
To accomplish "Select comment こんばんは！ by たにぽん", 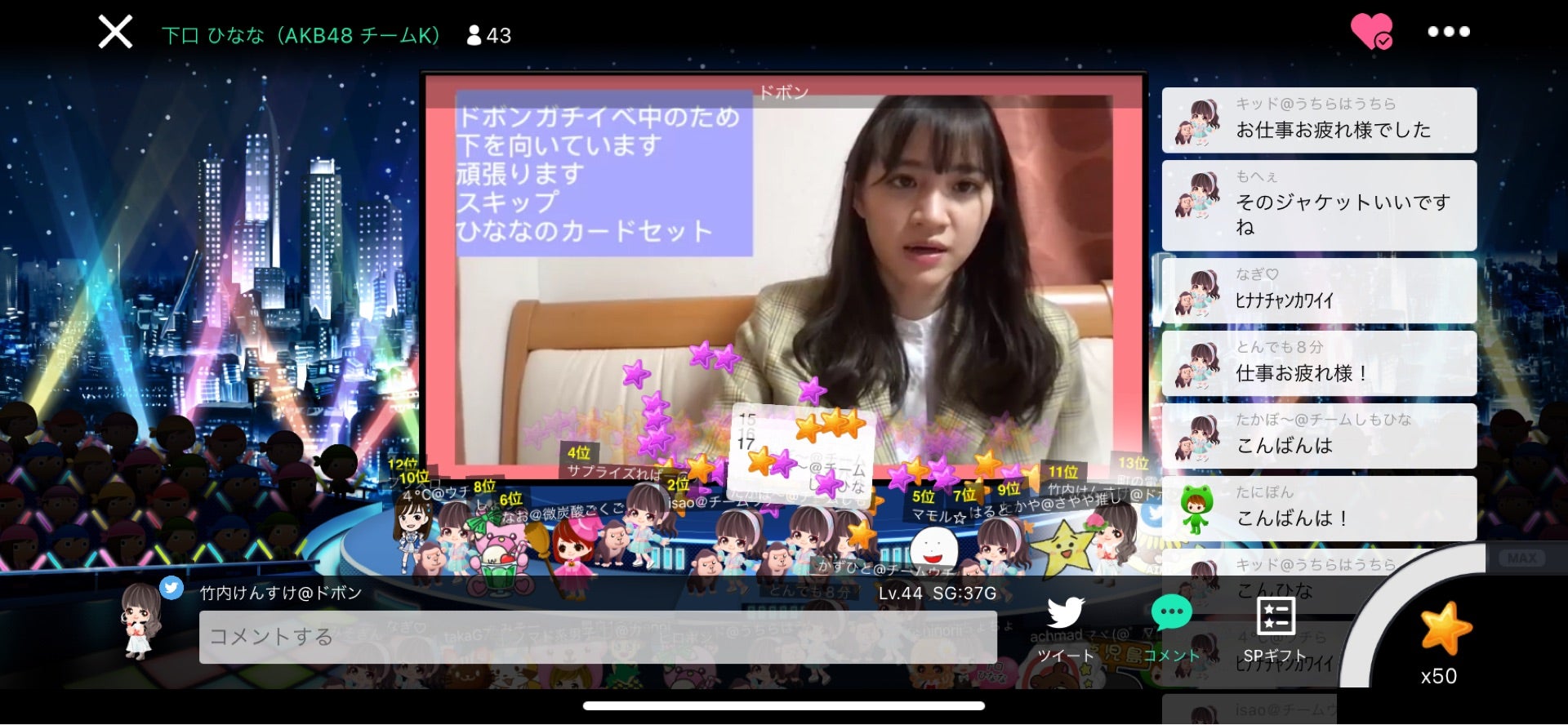I will [1319, 509].
